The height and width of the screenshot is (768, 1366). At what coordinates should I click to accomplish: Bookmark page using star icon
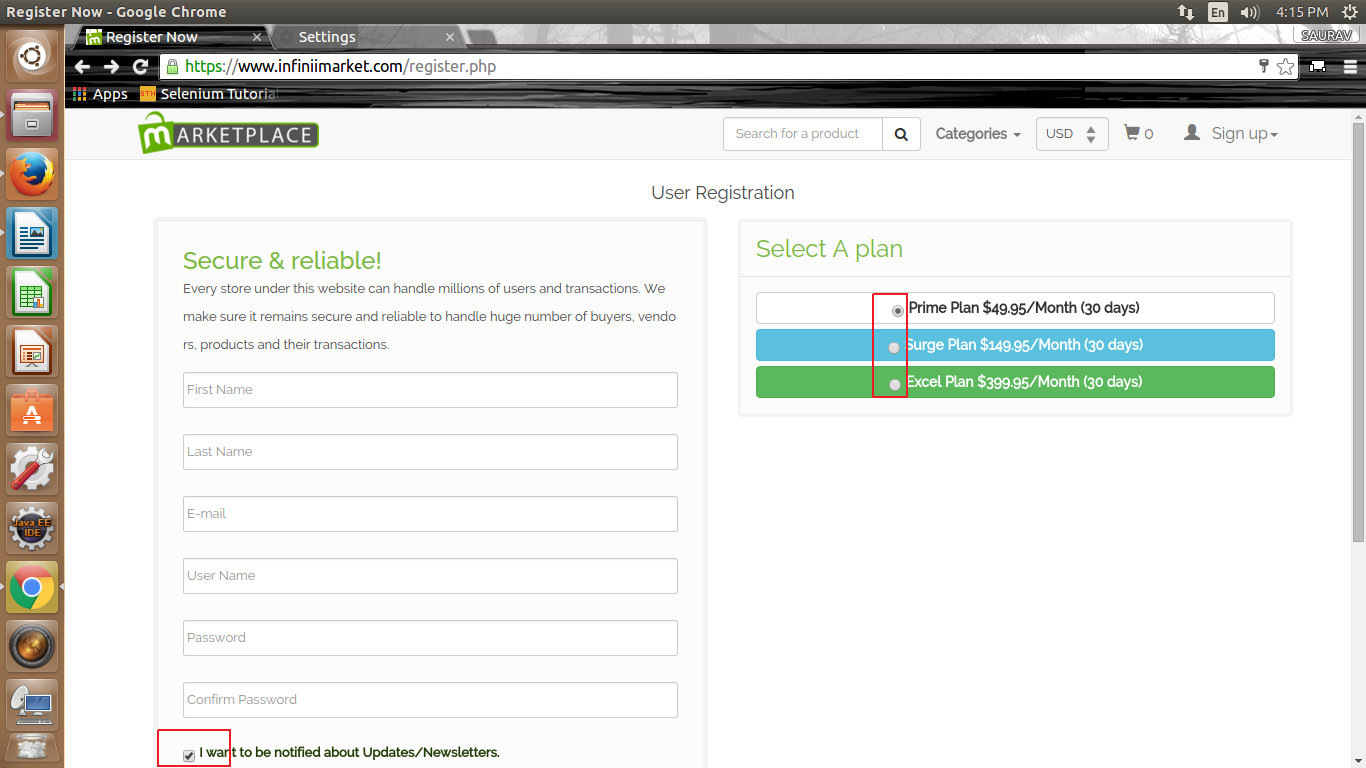click(1285, 67)
